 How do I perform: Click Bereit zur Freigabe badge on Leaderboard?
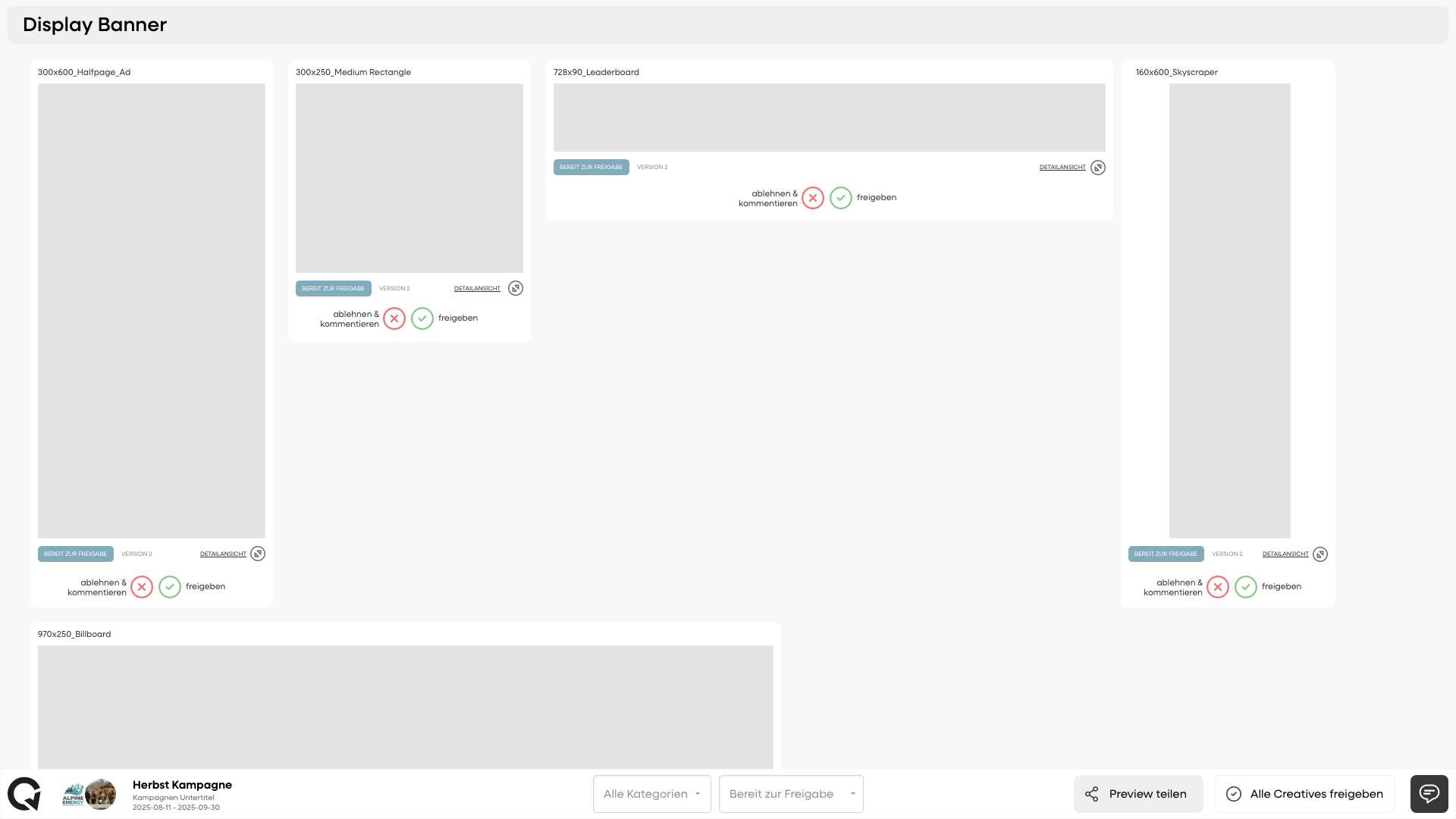coord(591,168)
